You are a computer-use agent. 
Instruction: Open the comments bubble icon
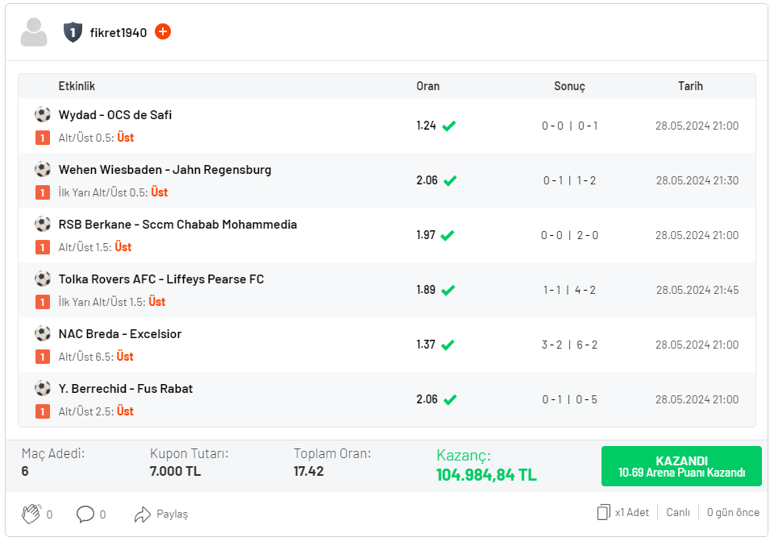[86, 514]
